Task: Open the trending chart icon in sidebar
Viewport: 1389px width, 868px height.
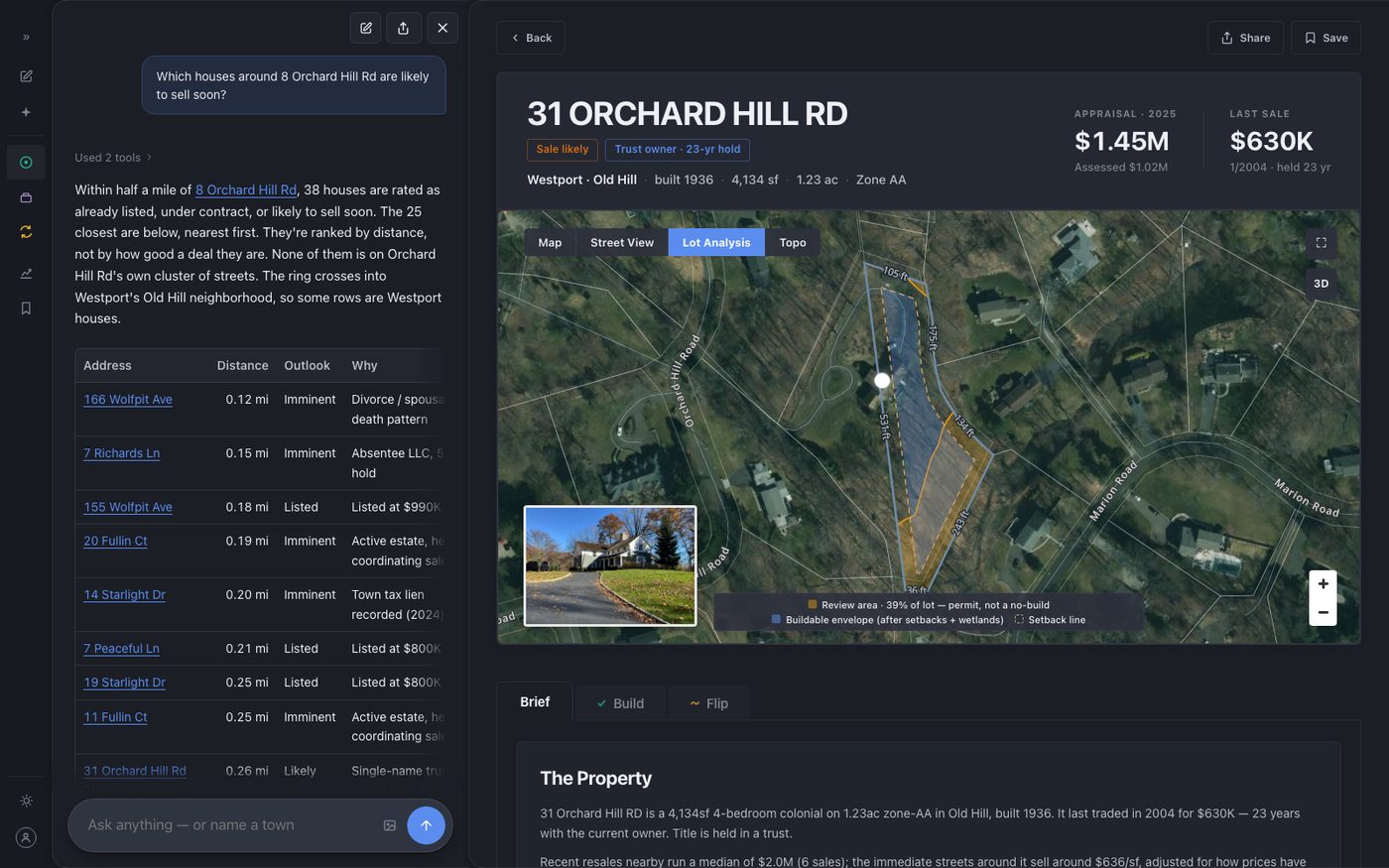Action: (x=26, y=274)
